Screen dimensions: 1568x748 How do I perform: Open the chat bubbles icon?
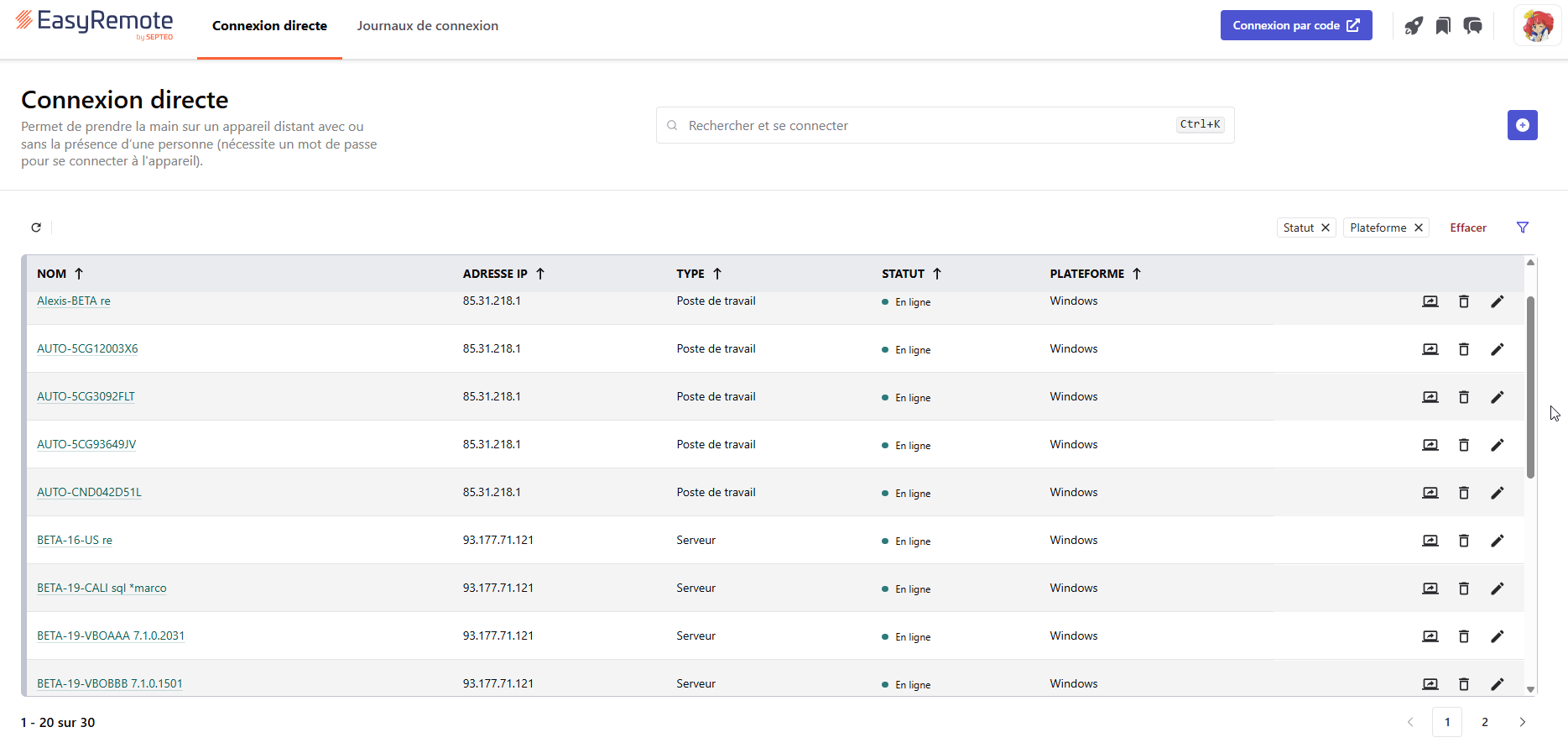point(1473,26)
